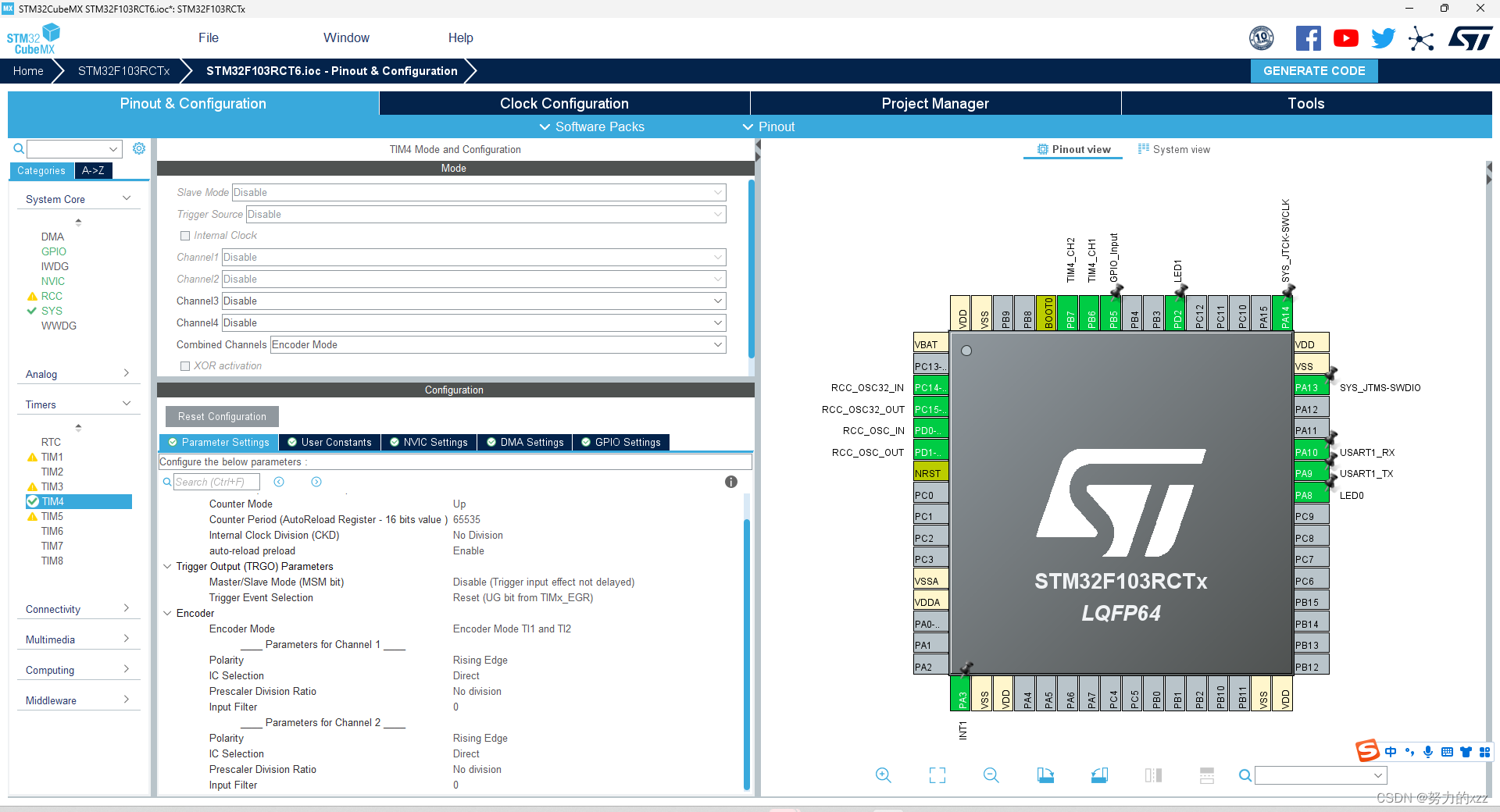
Task: Open the Slave Mode dropdown
Action: pos(479,193)
